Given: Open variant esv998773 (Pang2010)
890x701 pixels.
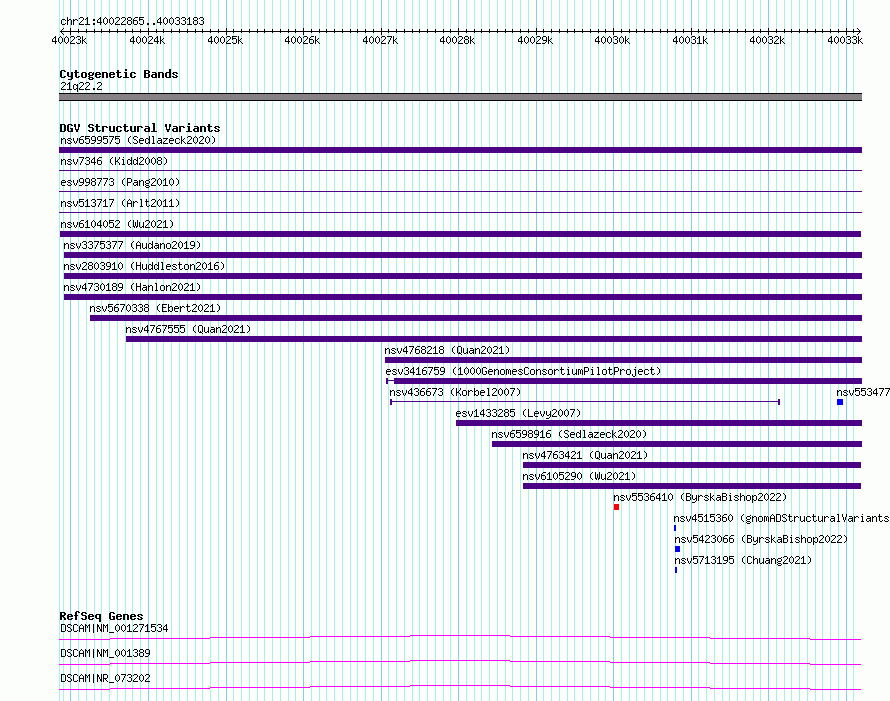Looking at the screenshot, I should coord(120,182).
